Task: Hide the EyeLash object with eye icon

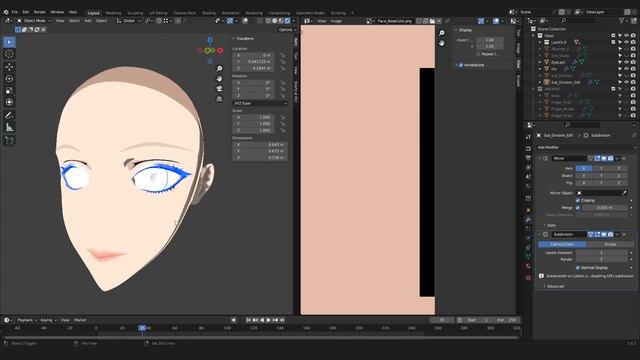Action: tap(627, 62)
